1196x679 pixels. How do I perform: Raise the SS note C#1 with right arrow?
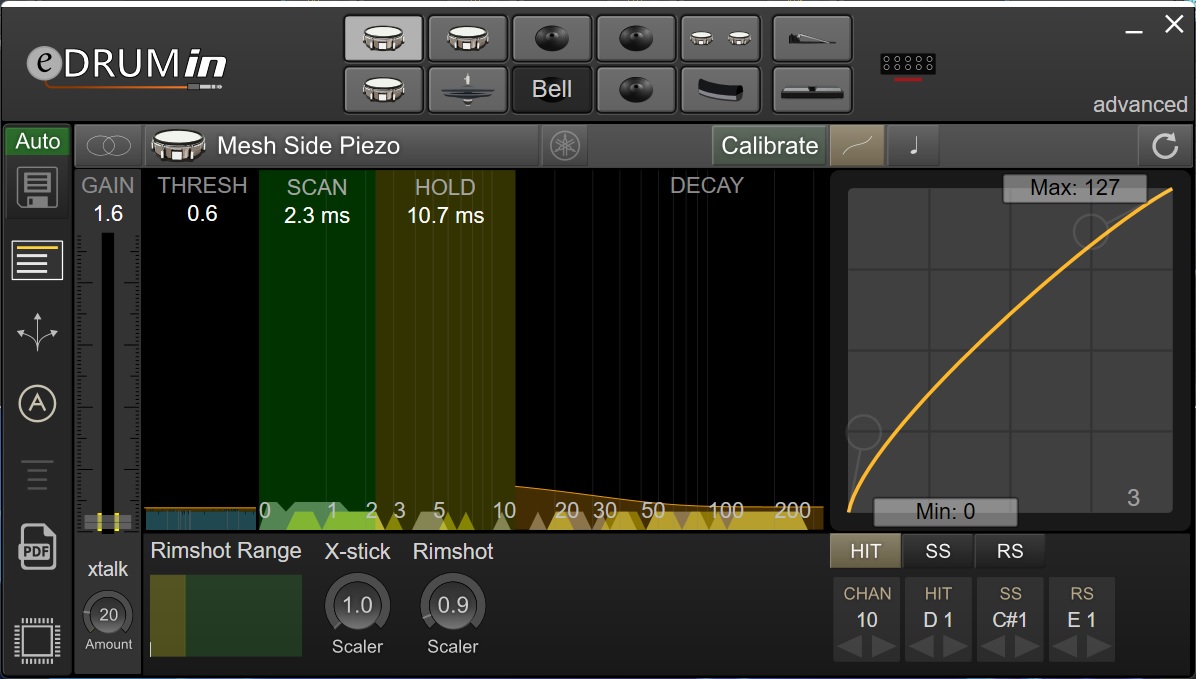(x=1027, y=647)
